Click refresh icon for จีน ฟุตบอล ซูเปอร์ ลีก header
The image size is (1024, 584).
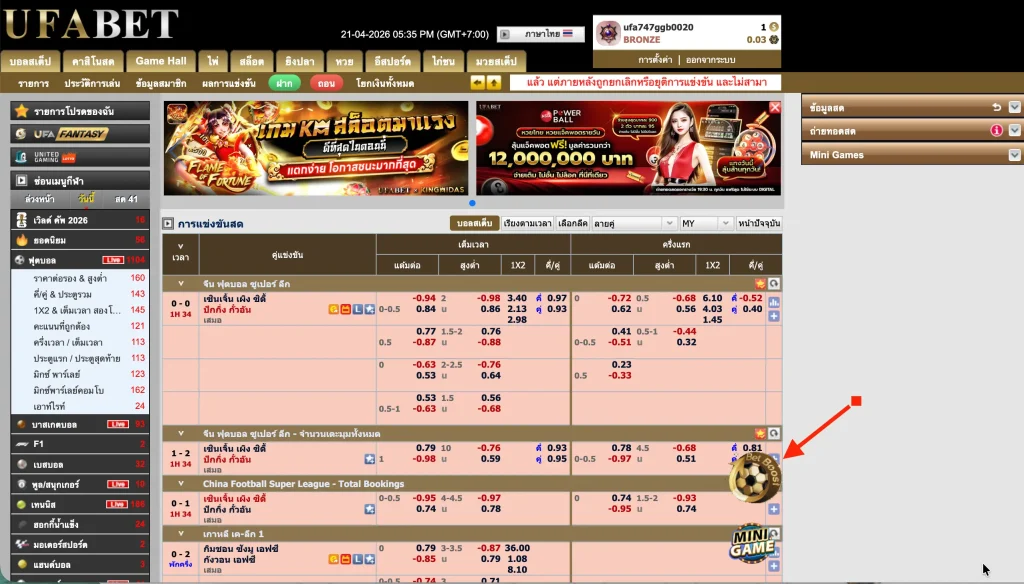coord(774,284)
